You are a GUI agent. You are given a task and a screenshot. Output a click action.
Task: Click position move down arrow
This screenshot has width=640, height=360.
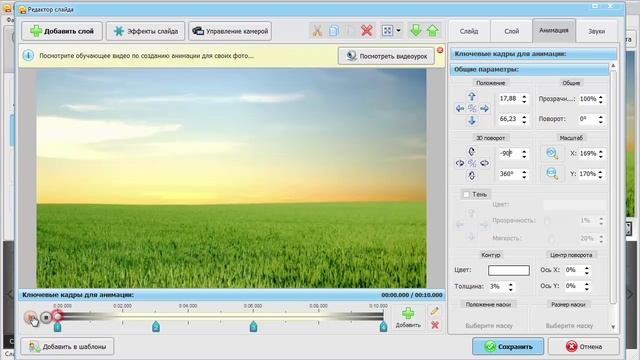[x=472, y=120]
